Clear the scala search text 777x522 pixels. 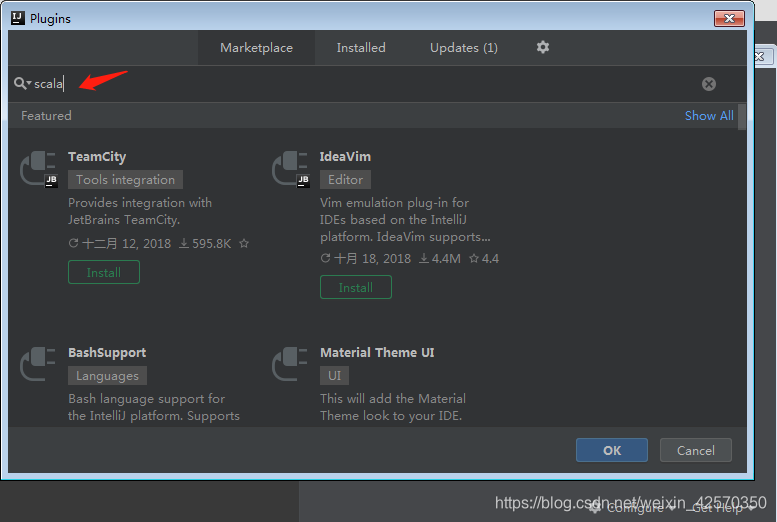click(709, 84)
